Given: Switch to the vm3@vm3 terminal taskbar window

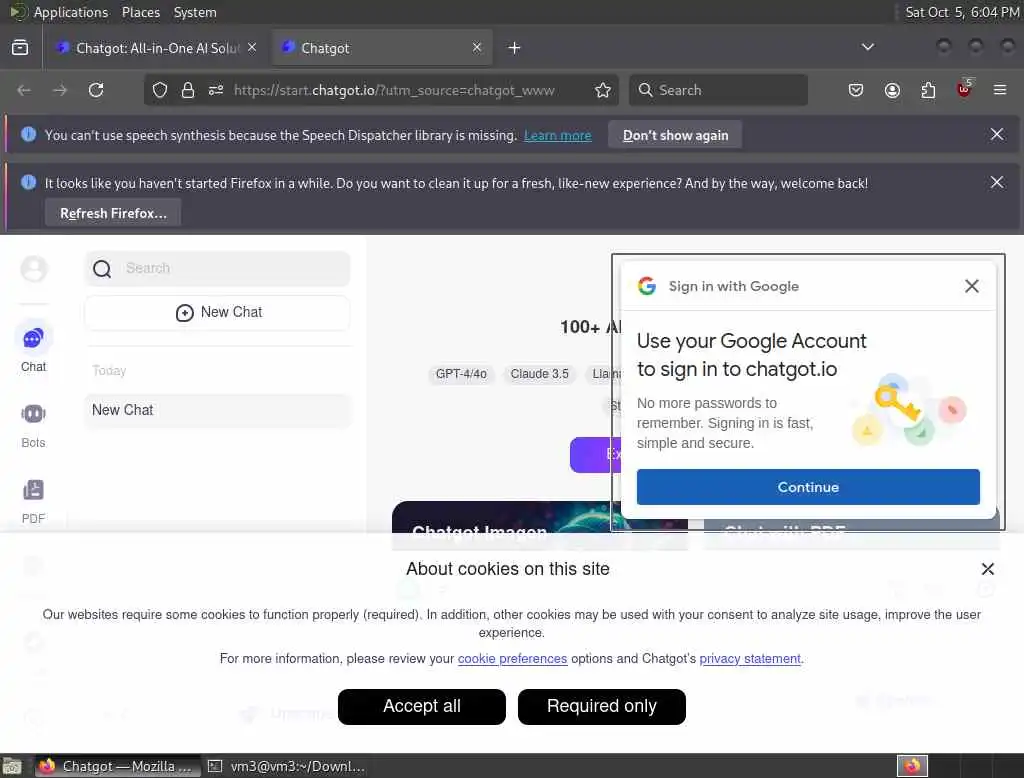Looking at the screenshot, I should coord(286,766).
